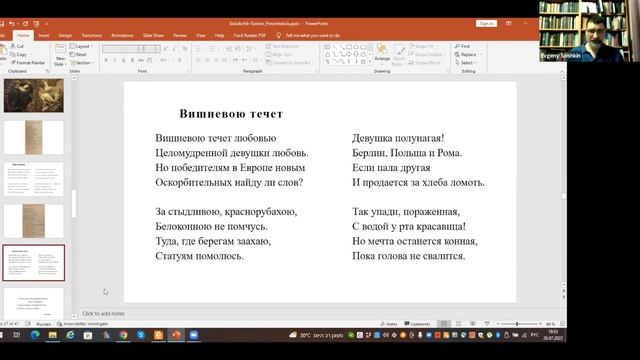
Task: Open the Font size combo box
Action: [152, 49]
